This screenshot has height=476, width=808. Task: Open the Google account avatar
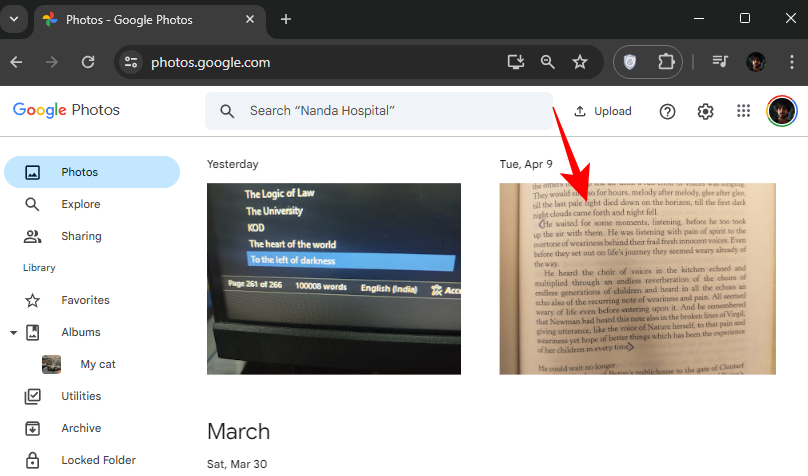(x=782, y=111)
